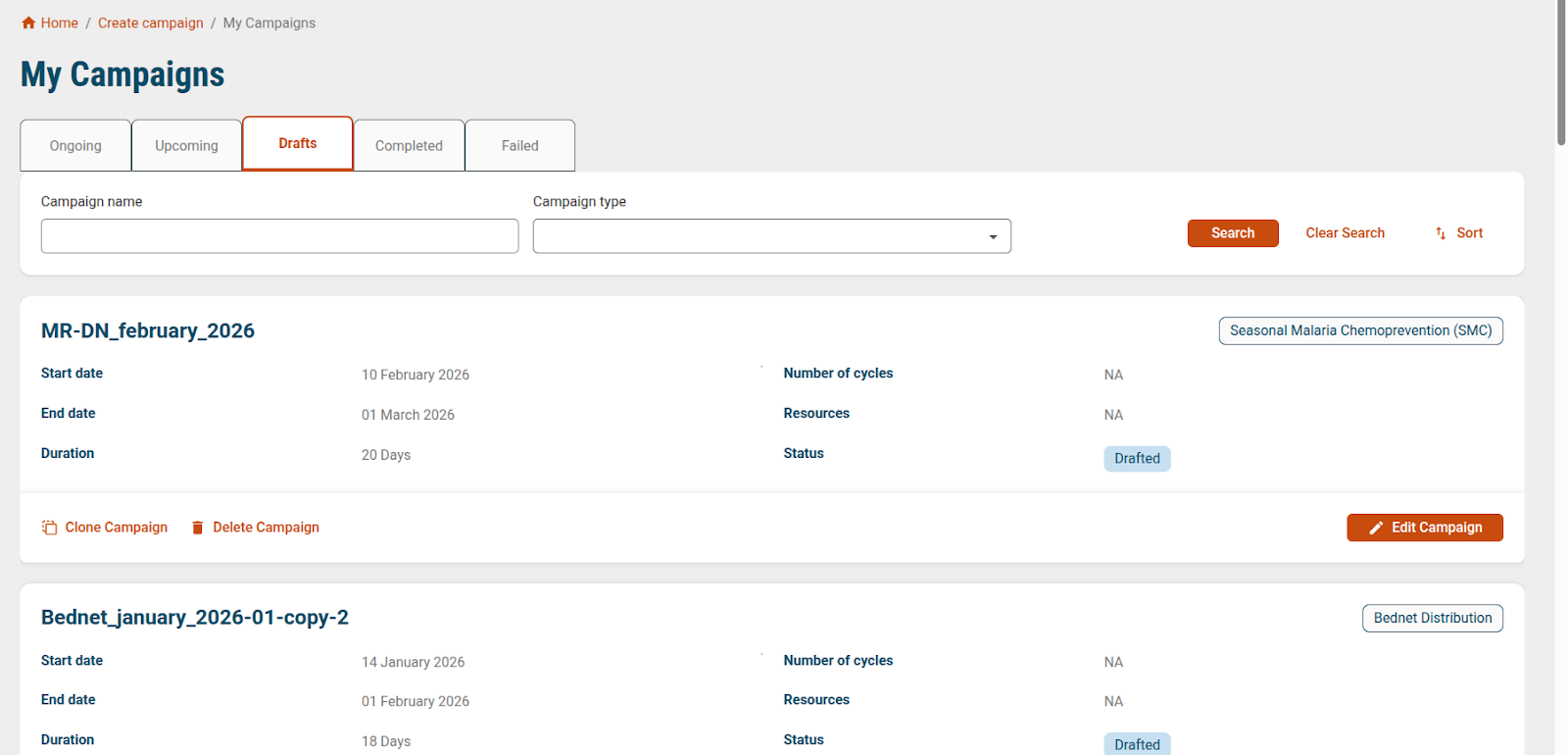Click Clear Search
This screenshot has width=1568, height=755.
click(x=1345, y=233)
